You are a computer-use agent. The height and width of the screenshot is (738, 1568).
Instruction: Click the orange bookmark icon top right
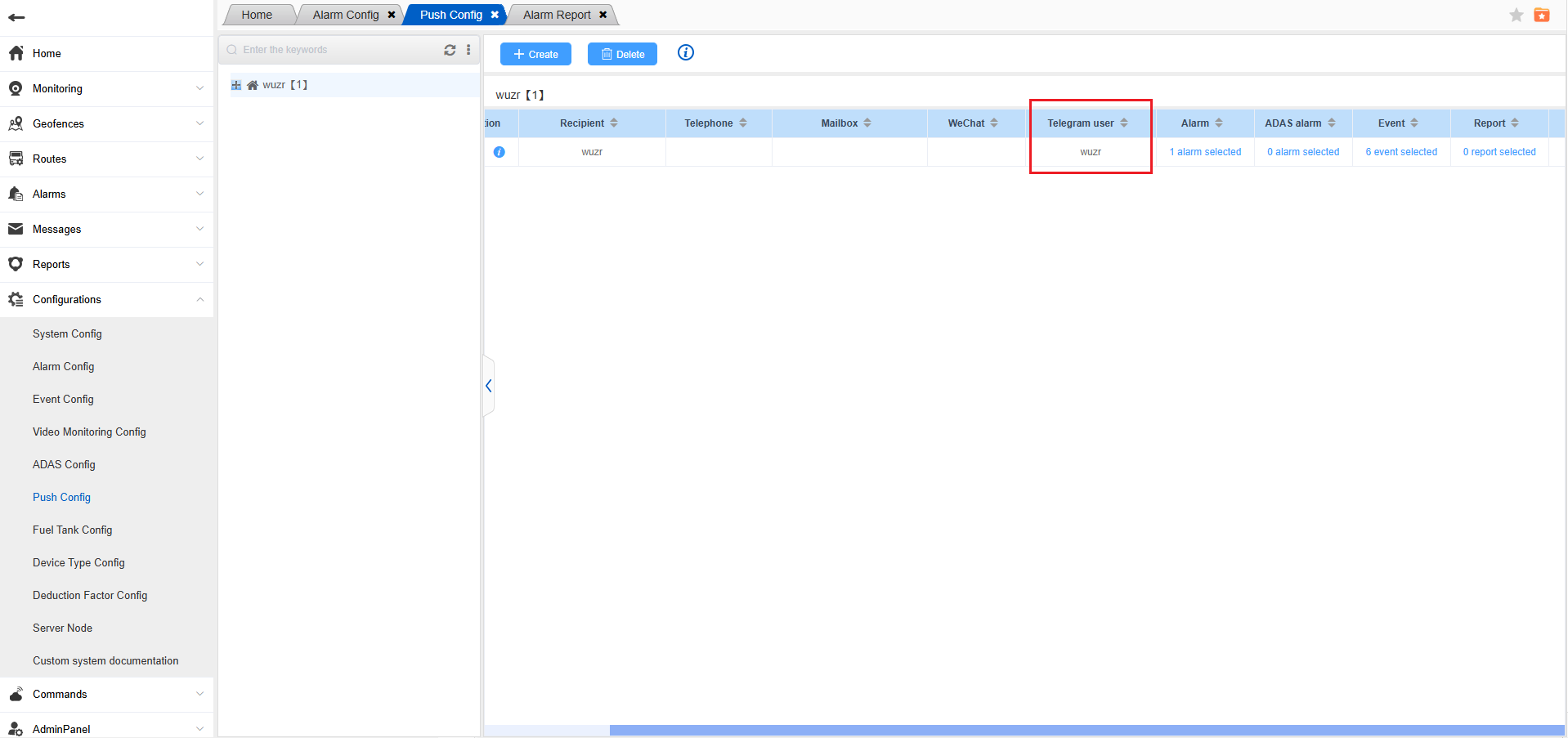pyautogui.click(x=1542, y=16)
